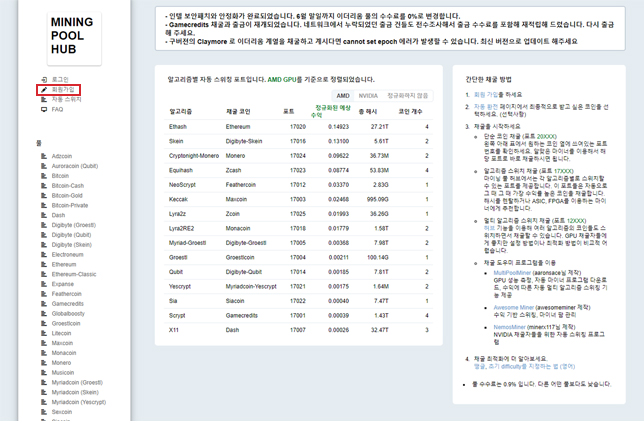Click the chart icon next to Auroracoin (Qubit)
This screenshot has height=423, width=644.
(x=44, y=166)
